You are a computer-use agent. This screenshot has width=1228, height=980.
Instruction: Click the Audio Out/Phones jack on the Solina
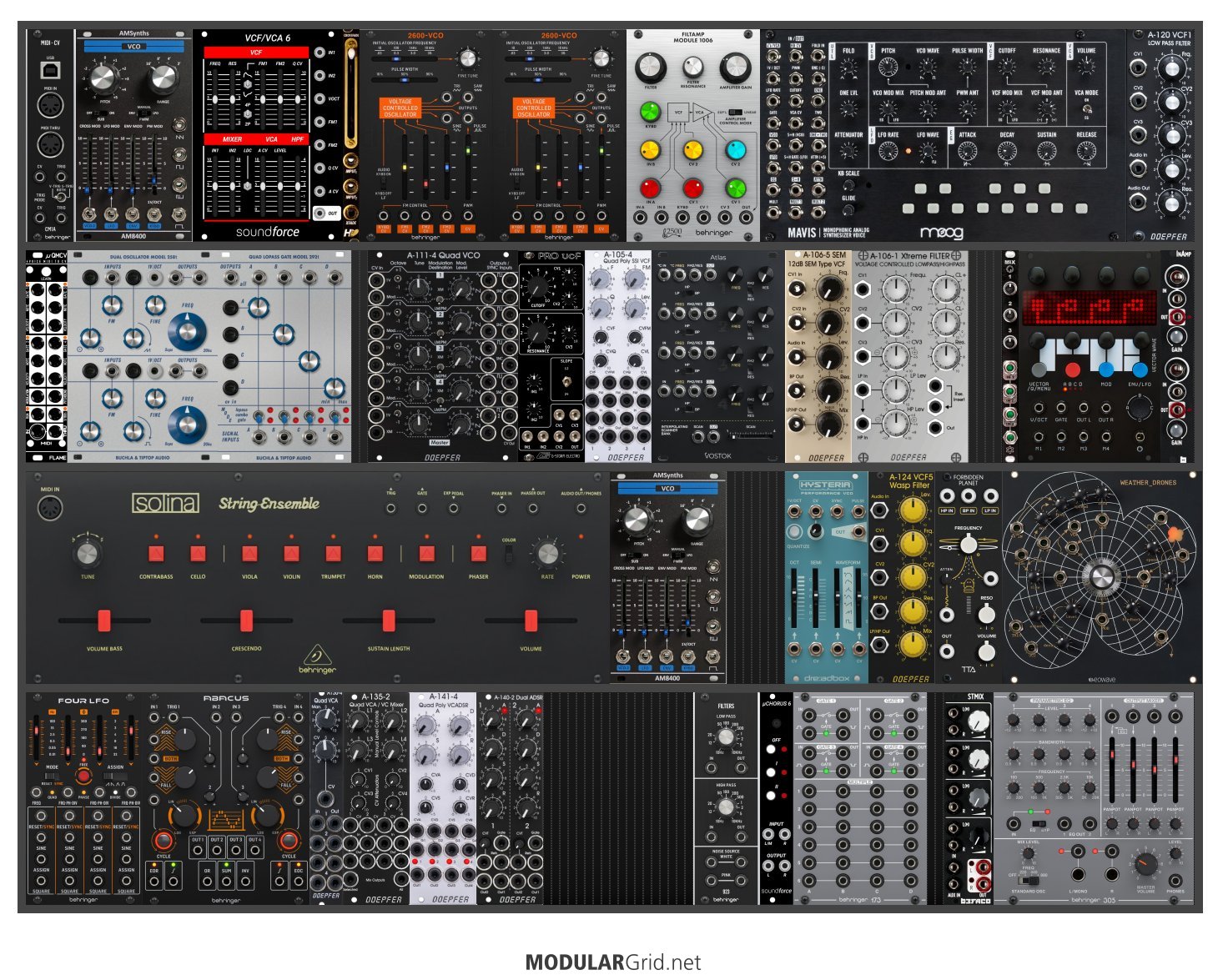point(581,508)
